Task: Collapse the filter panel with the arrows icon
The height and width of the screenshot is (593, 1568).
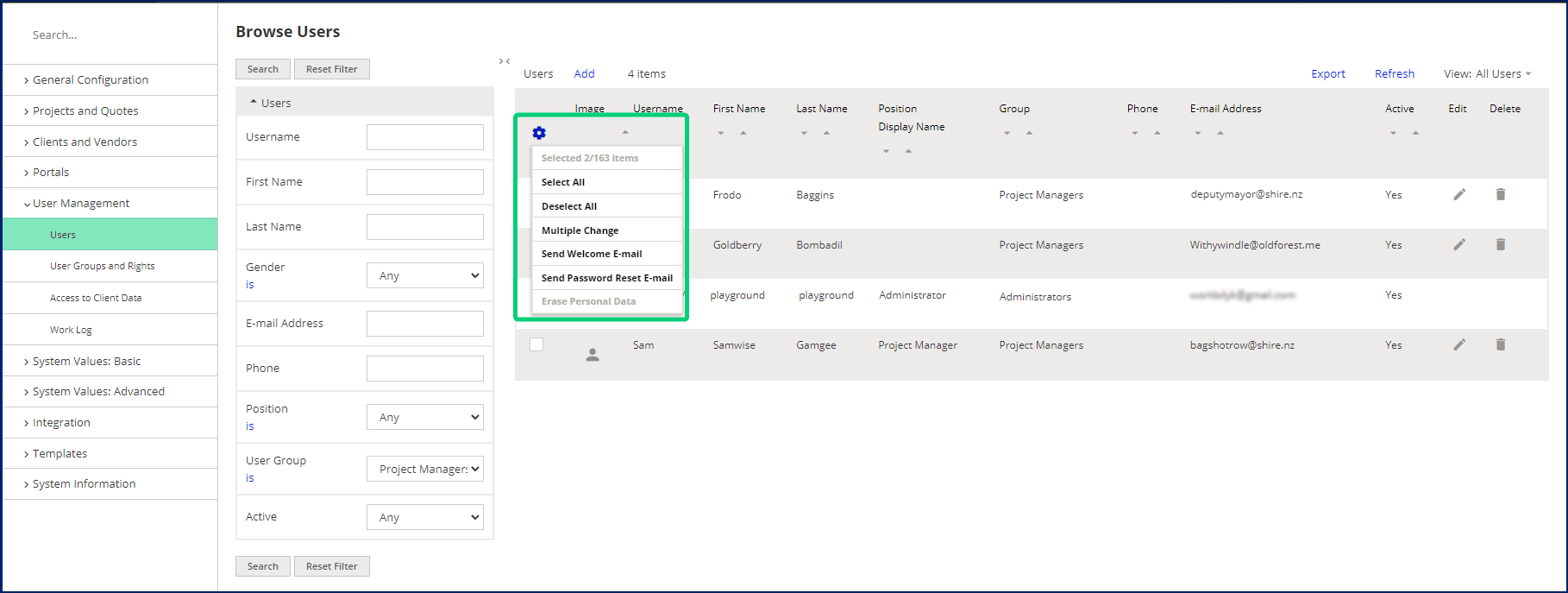Action: click(505, 61)
